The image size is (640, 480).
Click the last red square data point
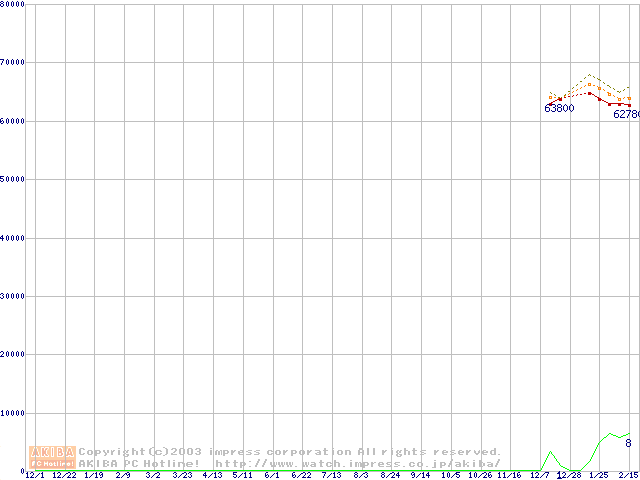click(x=629, y=105)
